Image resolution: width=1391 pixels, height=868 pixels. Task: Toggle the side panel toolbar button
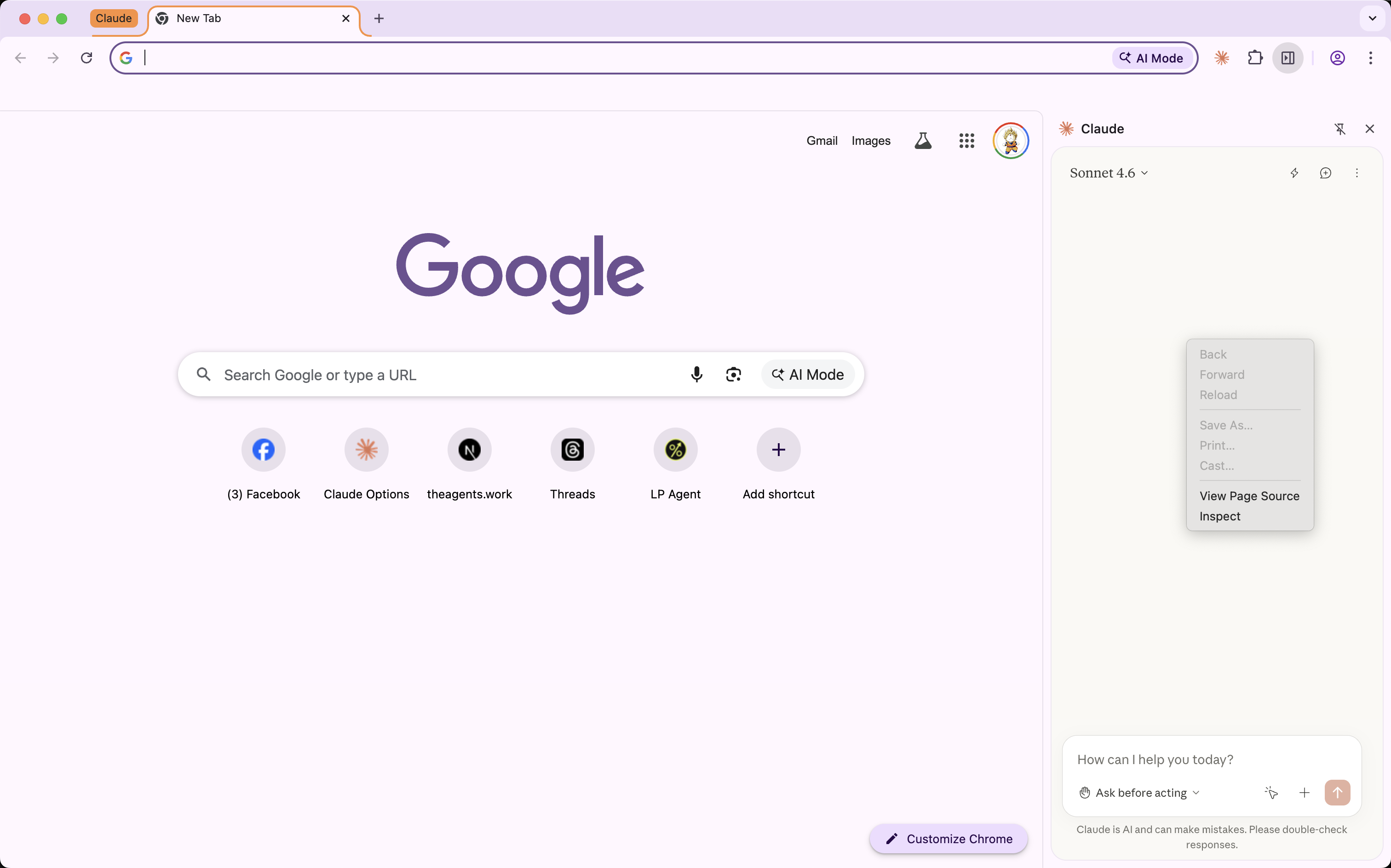1288,58
